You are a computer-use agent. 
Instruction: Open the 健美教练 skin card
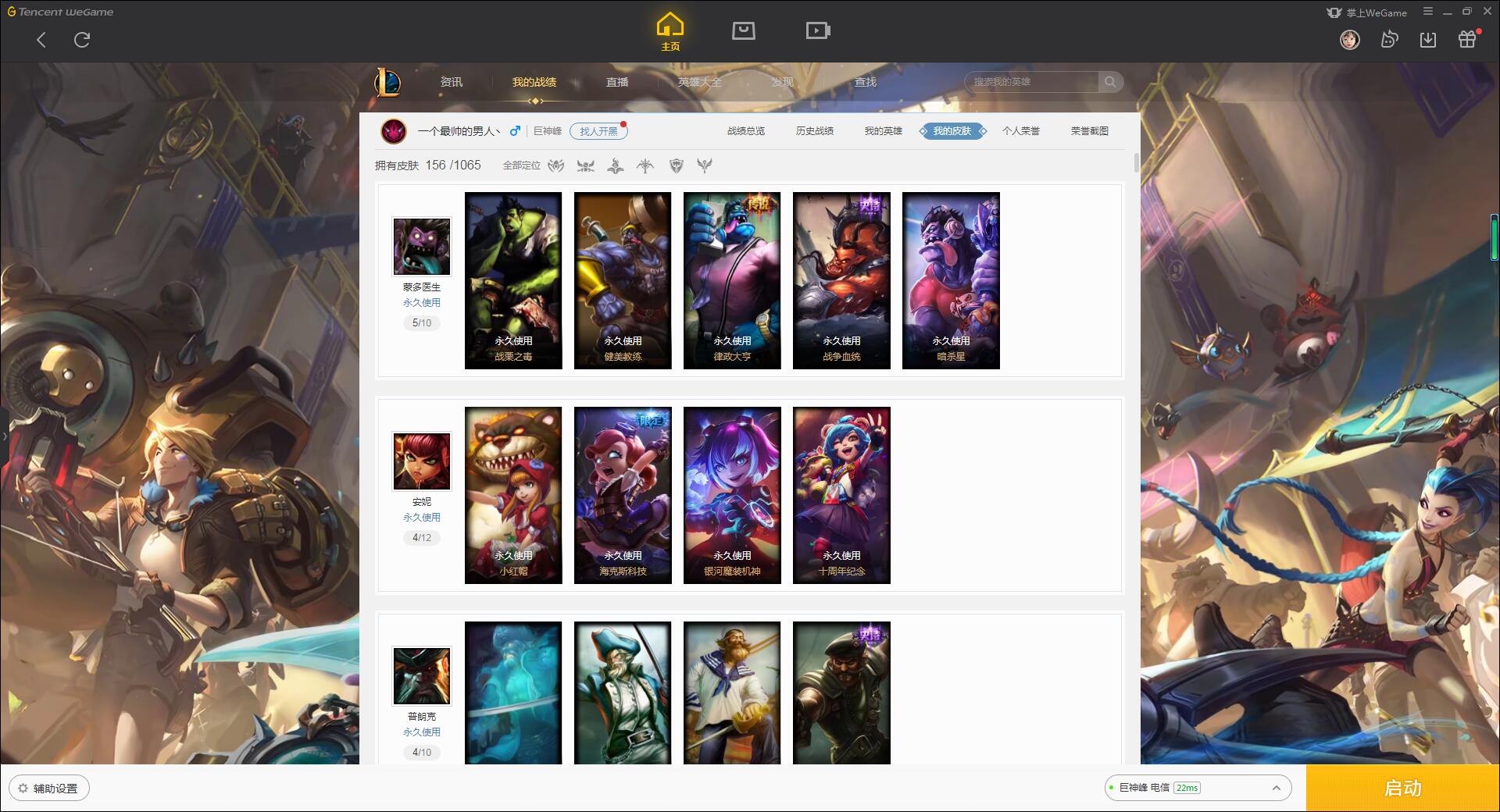(623, 280)
